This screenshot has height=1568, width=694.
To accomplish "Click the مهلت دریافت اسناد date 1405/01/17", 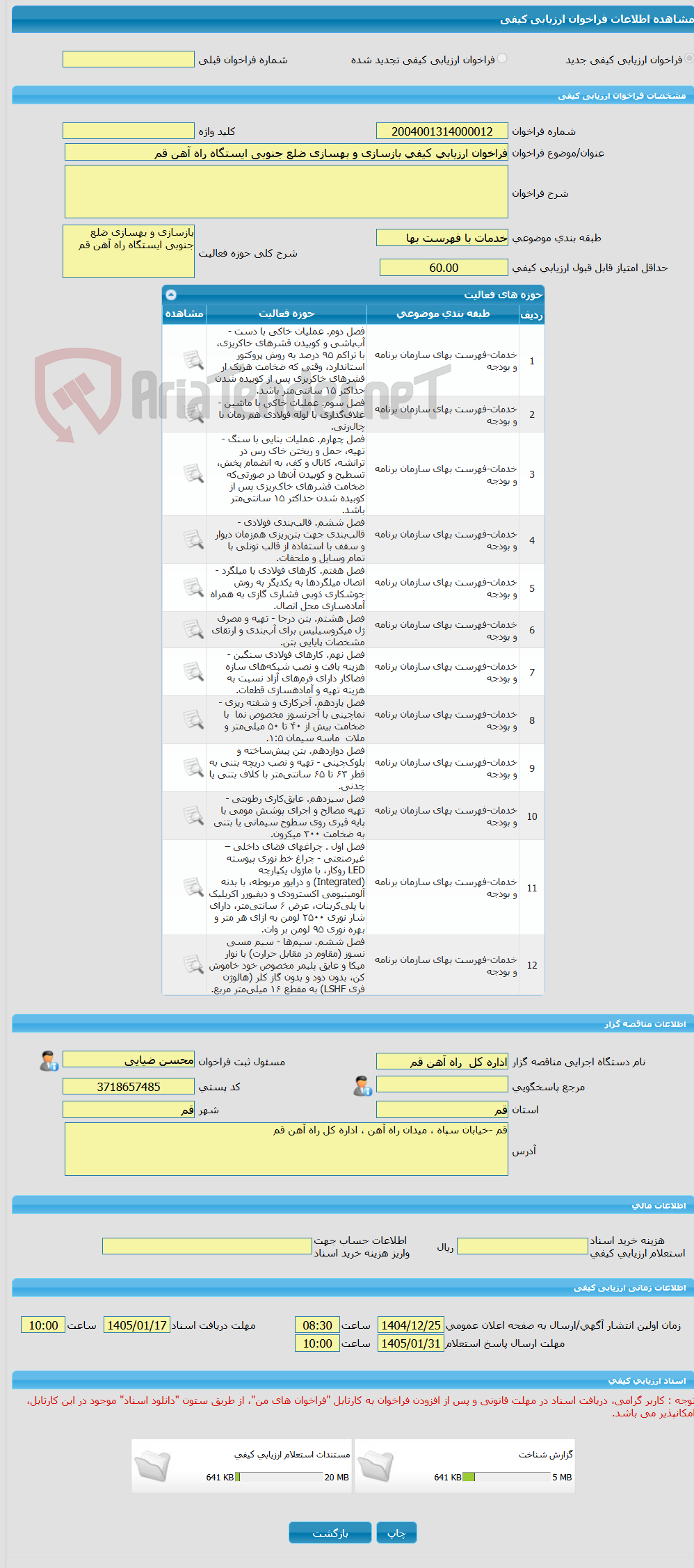I will (x=137, y=1325).
